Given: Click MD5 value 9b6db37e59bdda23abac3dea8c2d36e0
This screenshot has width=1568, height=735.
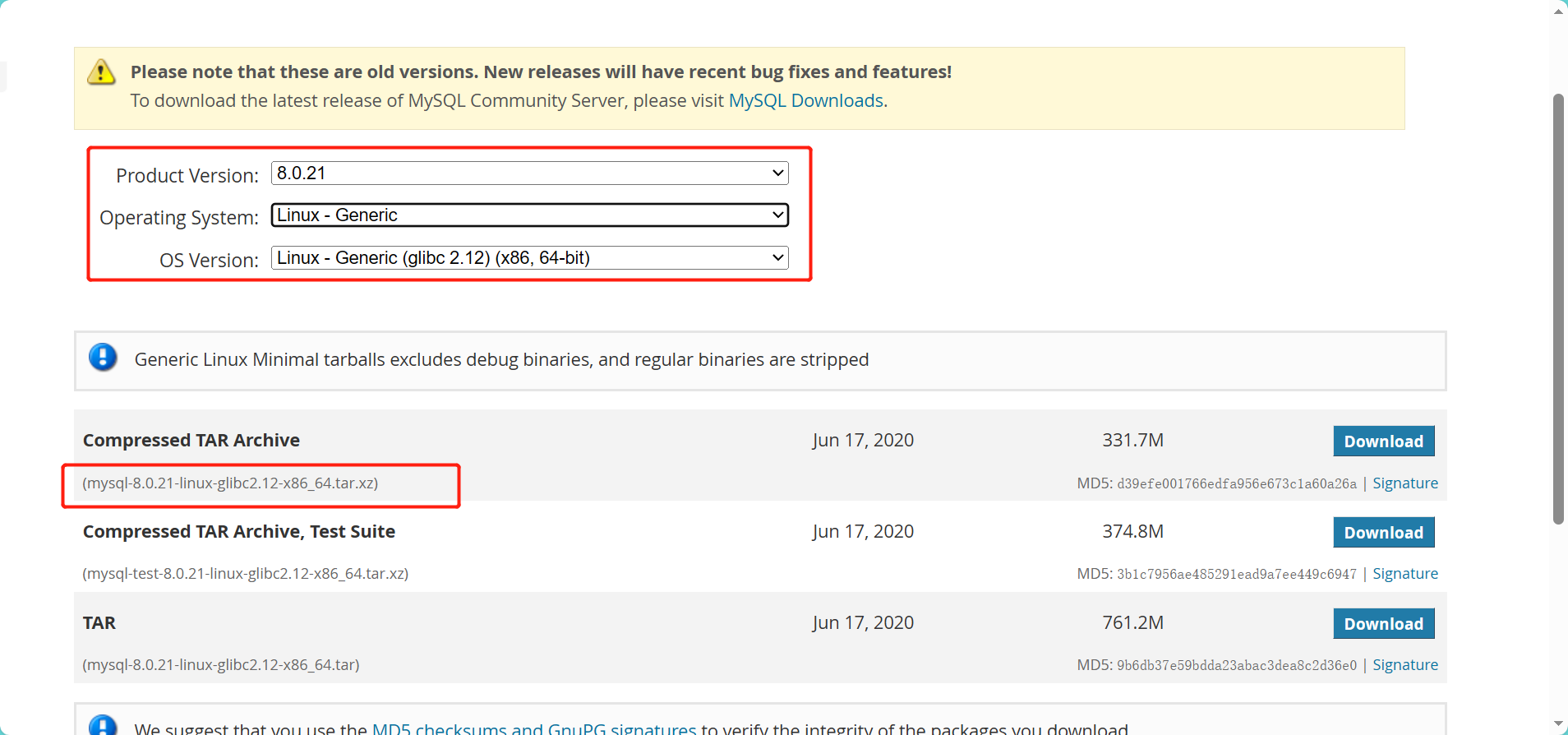Looking at the screenshot, I should click(1237, 666).
